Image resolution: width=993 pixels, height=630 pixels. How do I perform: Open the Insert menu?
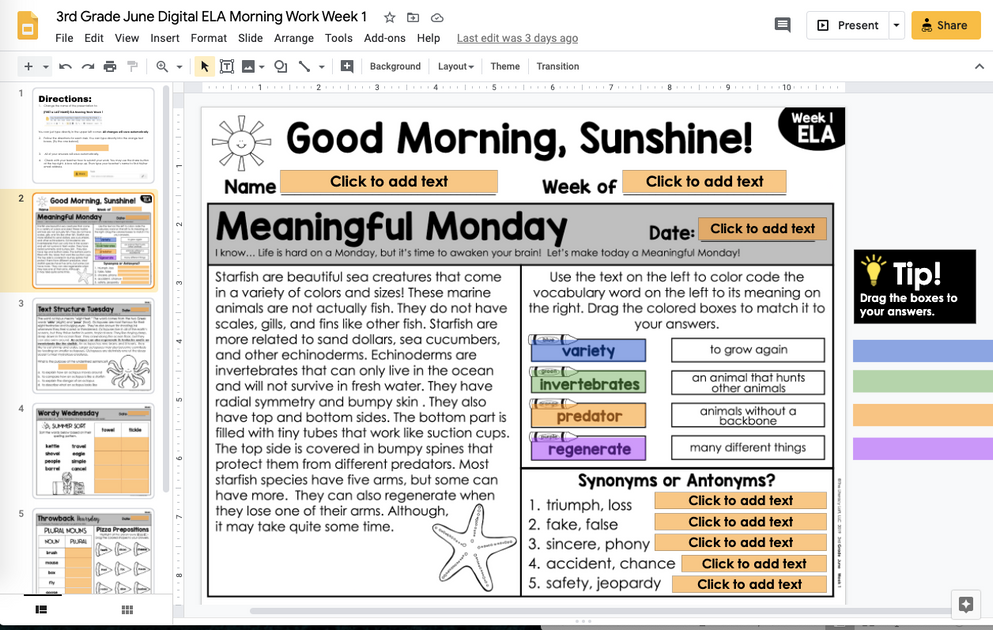tap(164, 38)
